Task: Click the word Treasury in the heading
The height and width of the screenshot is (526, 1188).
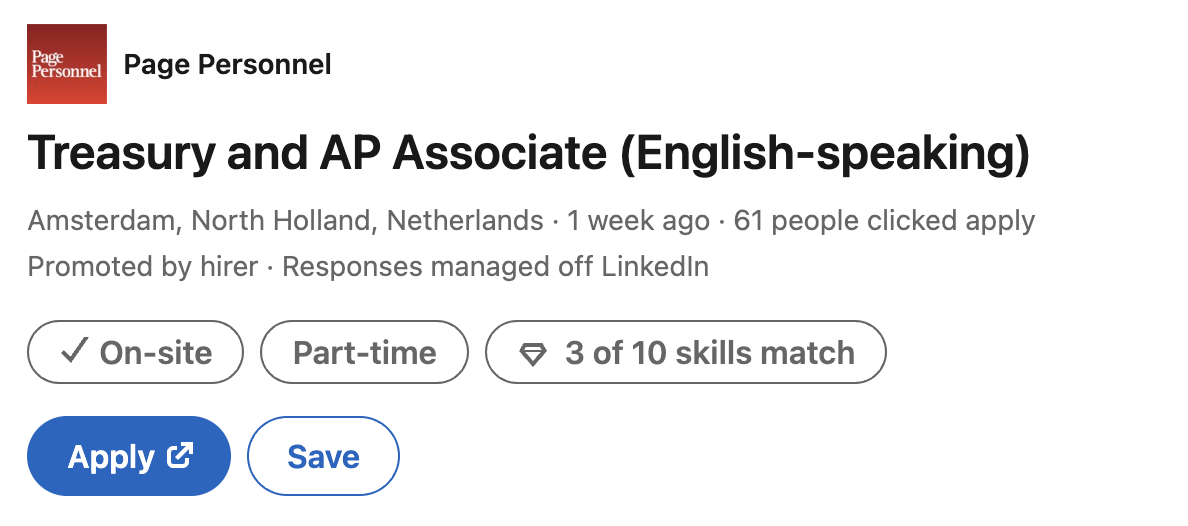Action: tap(121, 153)
